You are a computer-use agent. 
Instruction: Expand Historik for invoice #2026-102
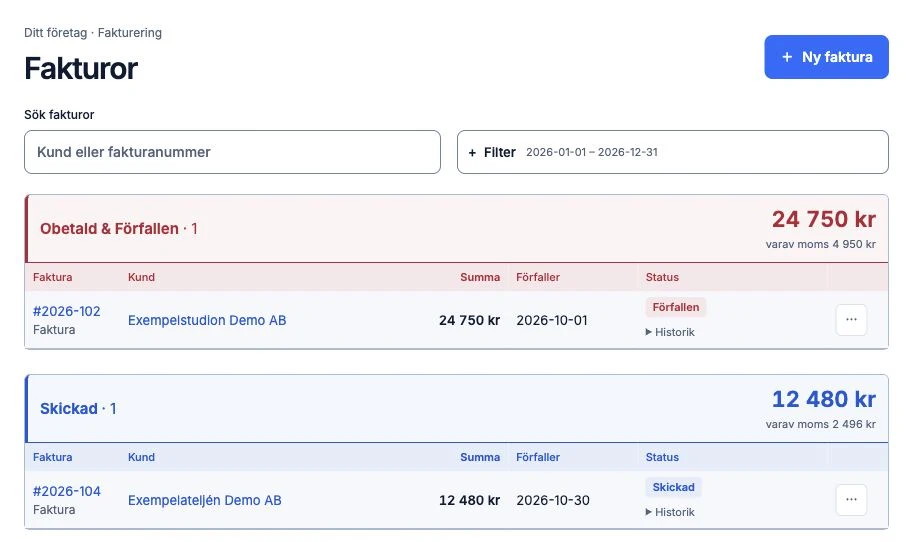[670, 332]
